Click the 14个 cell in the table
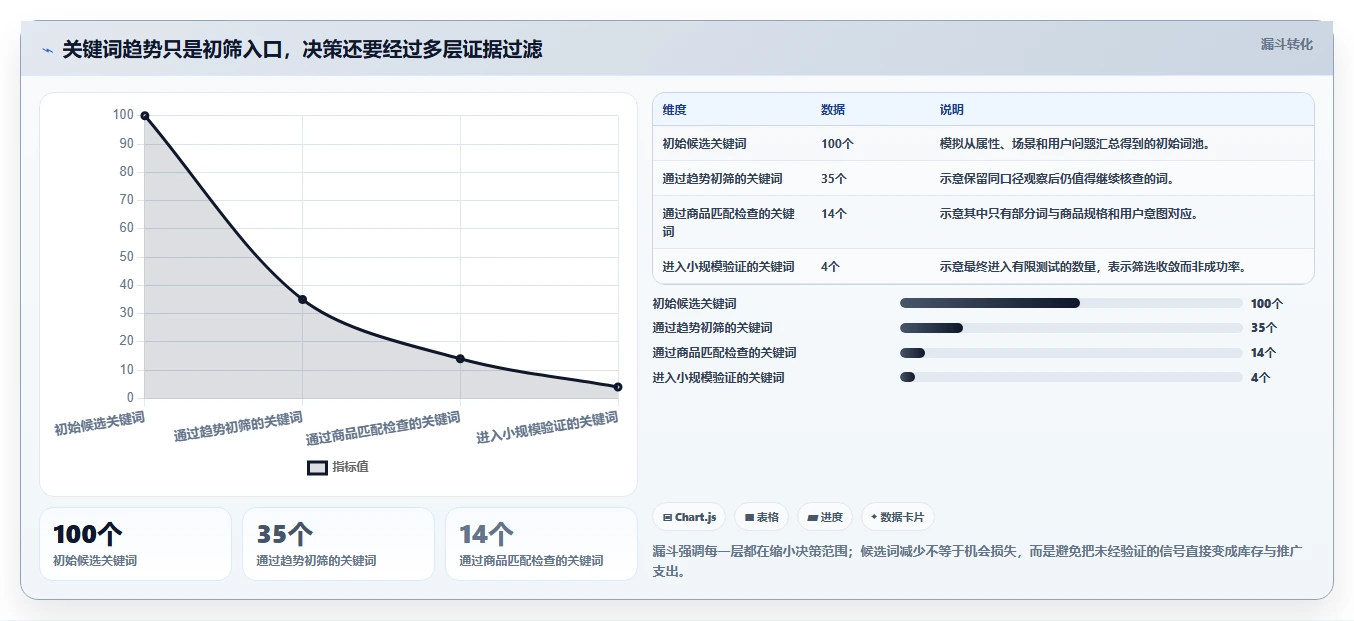 coord(835,214)
